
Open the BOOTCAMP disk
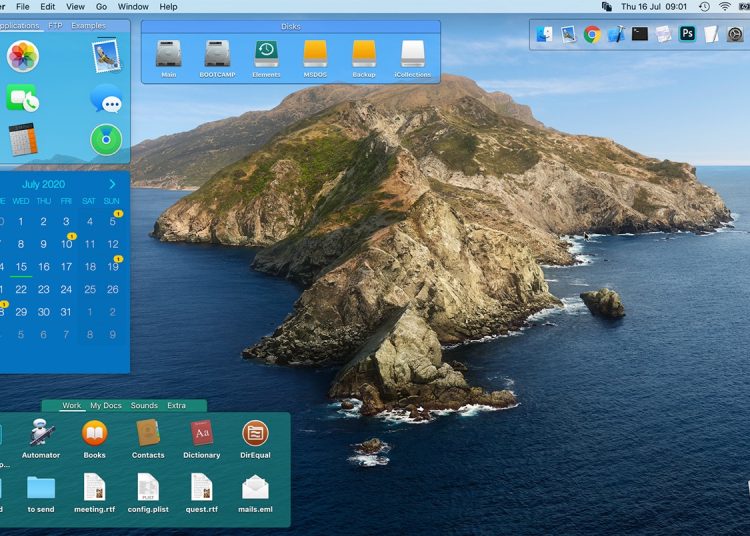point(217,54)
